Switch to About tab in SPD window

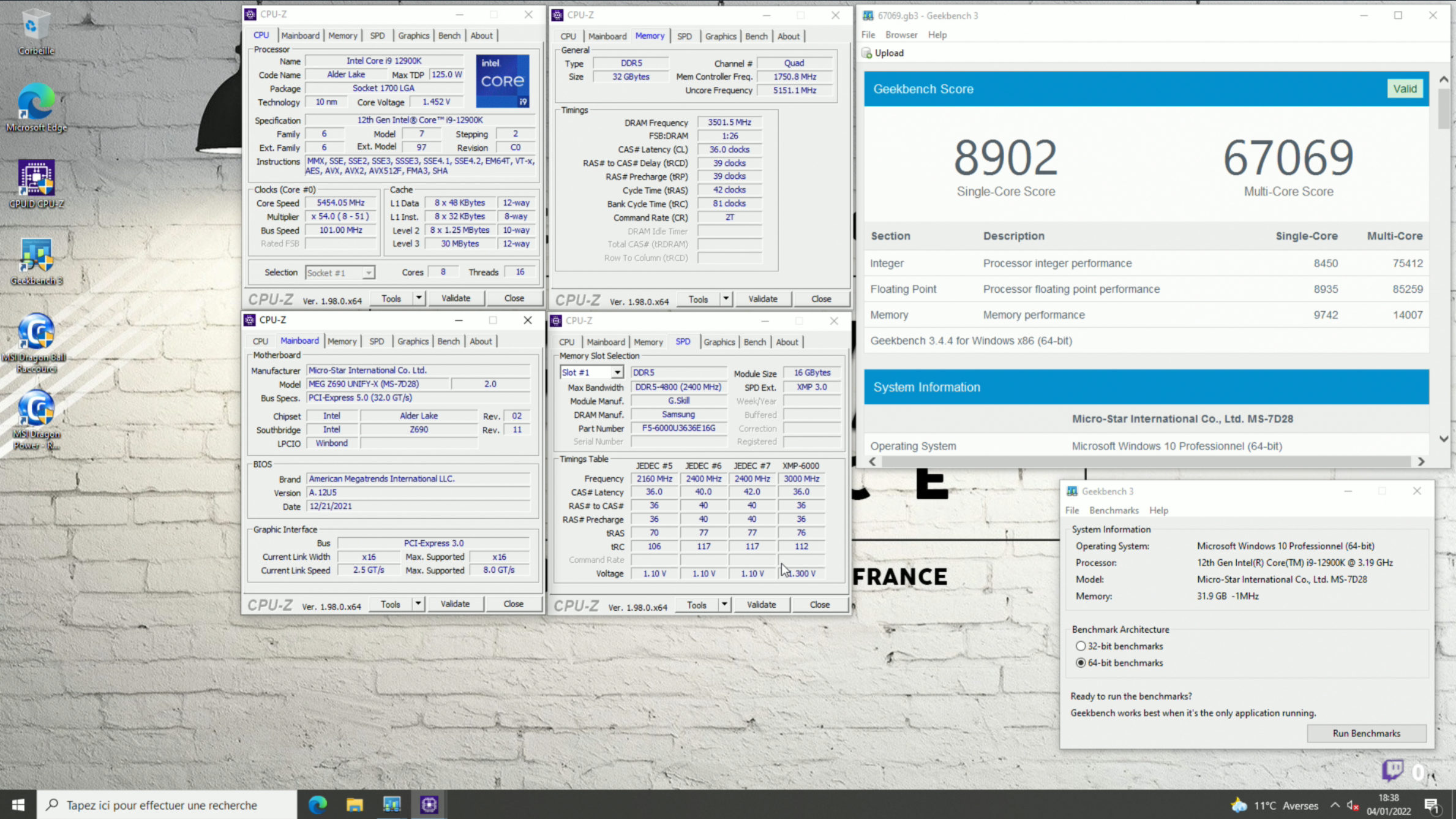(x=787, y=342)
